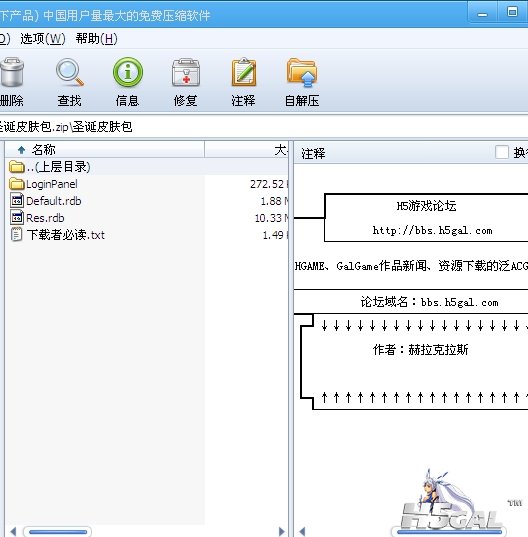
Task: Click comment panel scroll-left arrow
Action: point(302,532)
